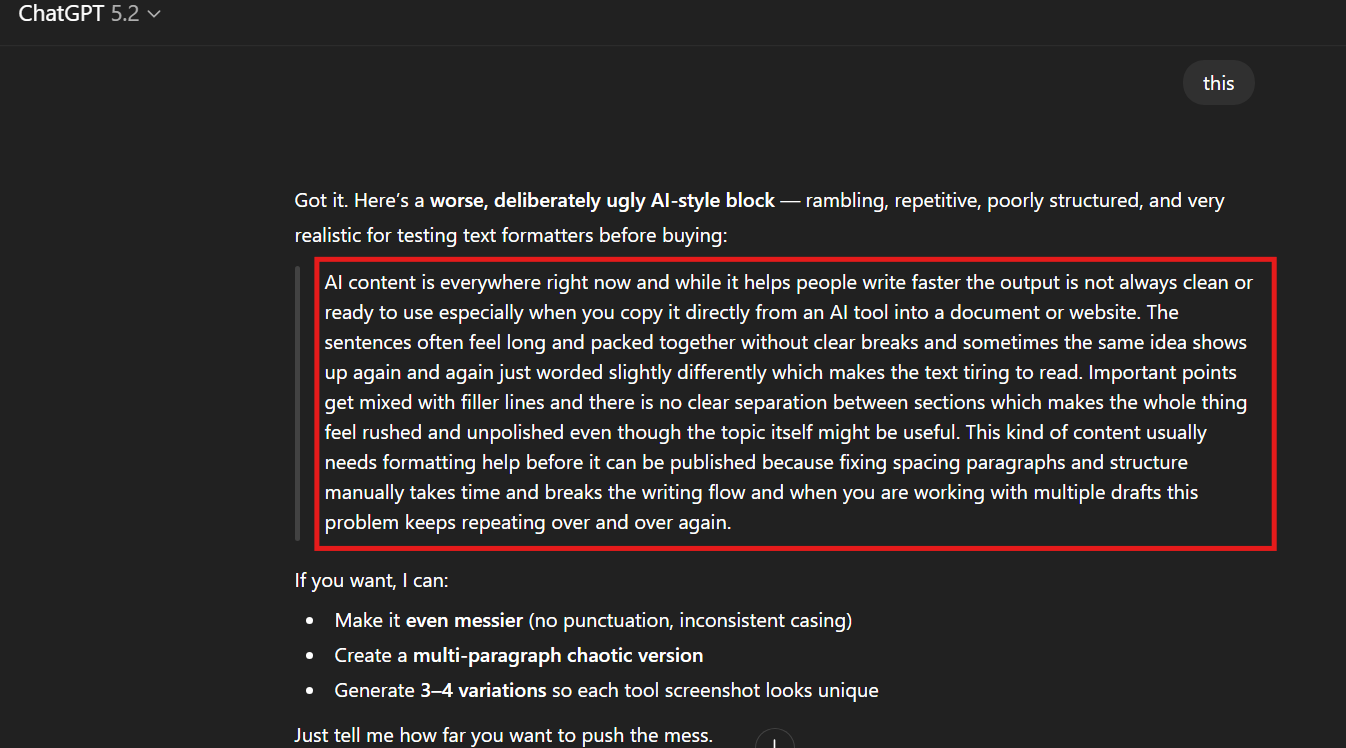Viewport: 1346px width, 748px height.
Task: Click "so each tool screenshot looks unique"
Action: 714,690
